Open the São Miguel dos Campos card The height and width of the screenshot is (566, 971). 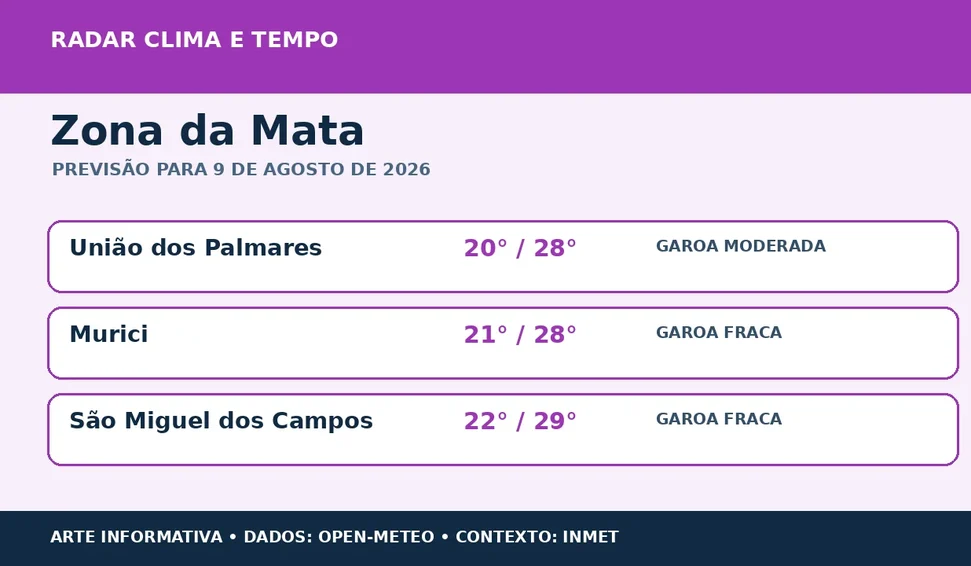click(x=503, y=430)
